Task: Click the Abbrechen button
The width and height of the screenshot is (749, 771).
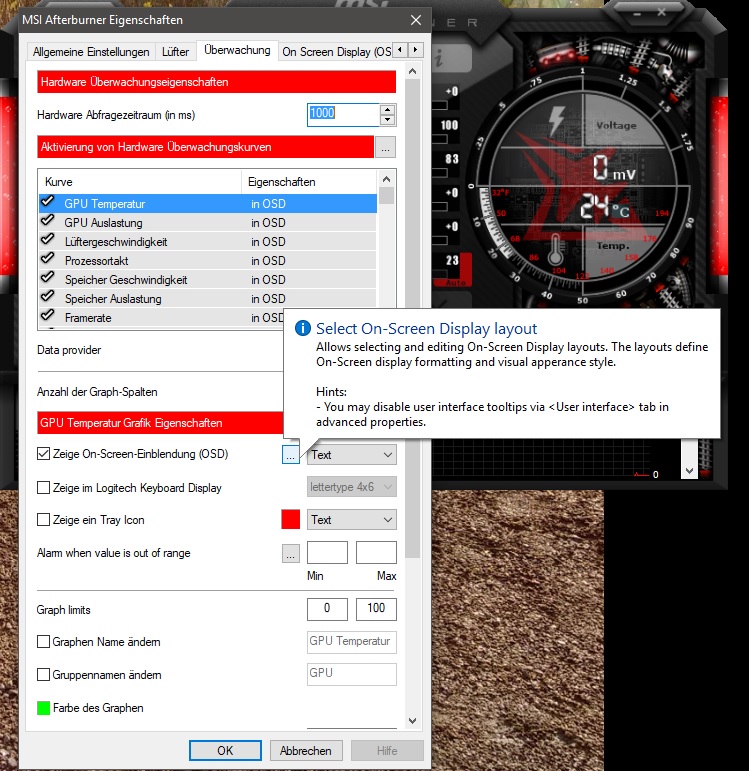Action: click(305, 750)
